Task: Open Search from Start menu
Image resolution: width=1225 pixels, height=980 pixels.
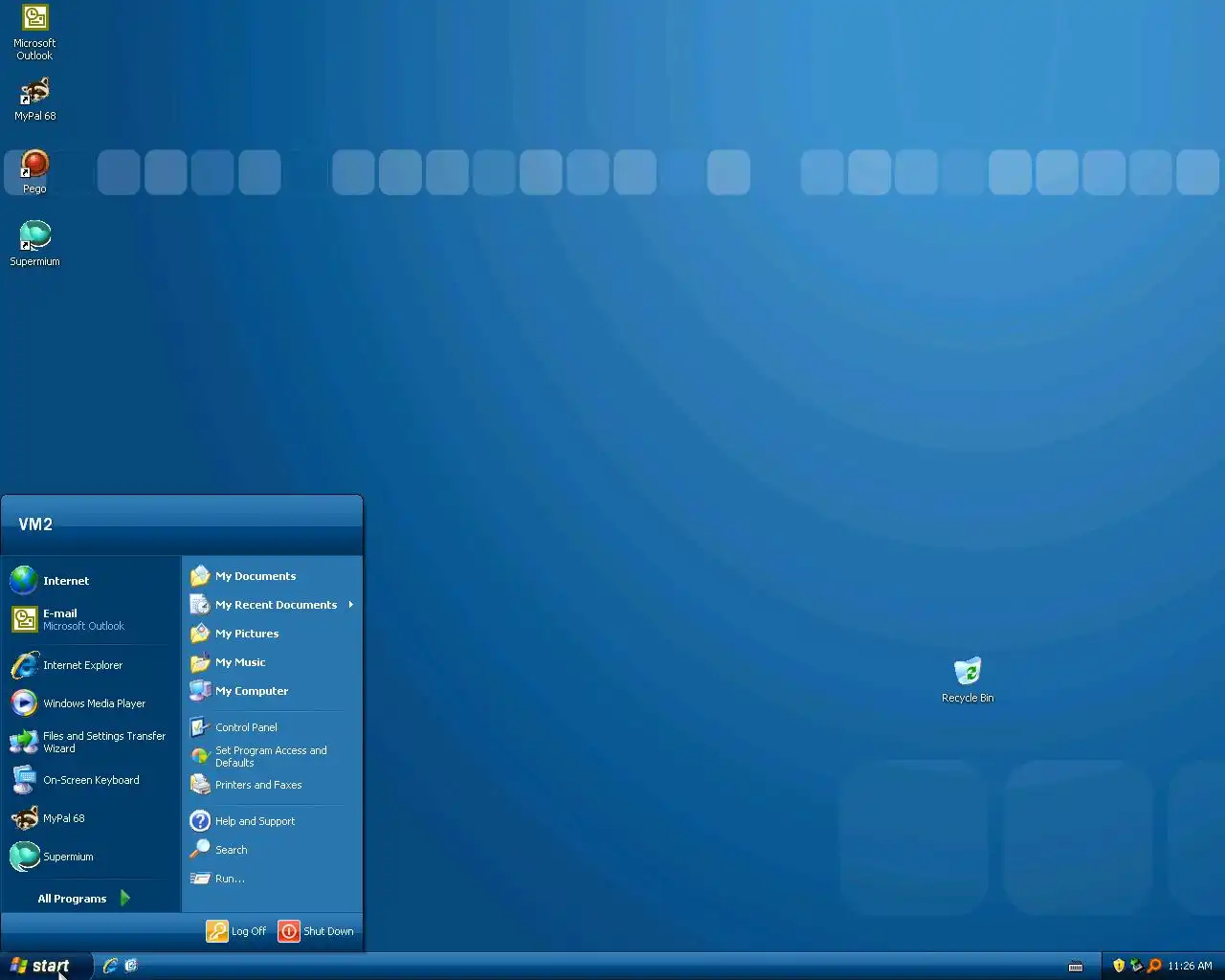Action: click(272, 850)
